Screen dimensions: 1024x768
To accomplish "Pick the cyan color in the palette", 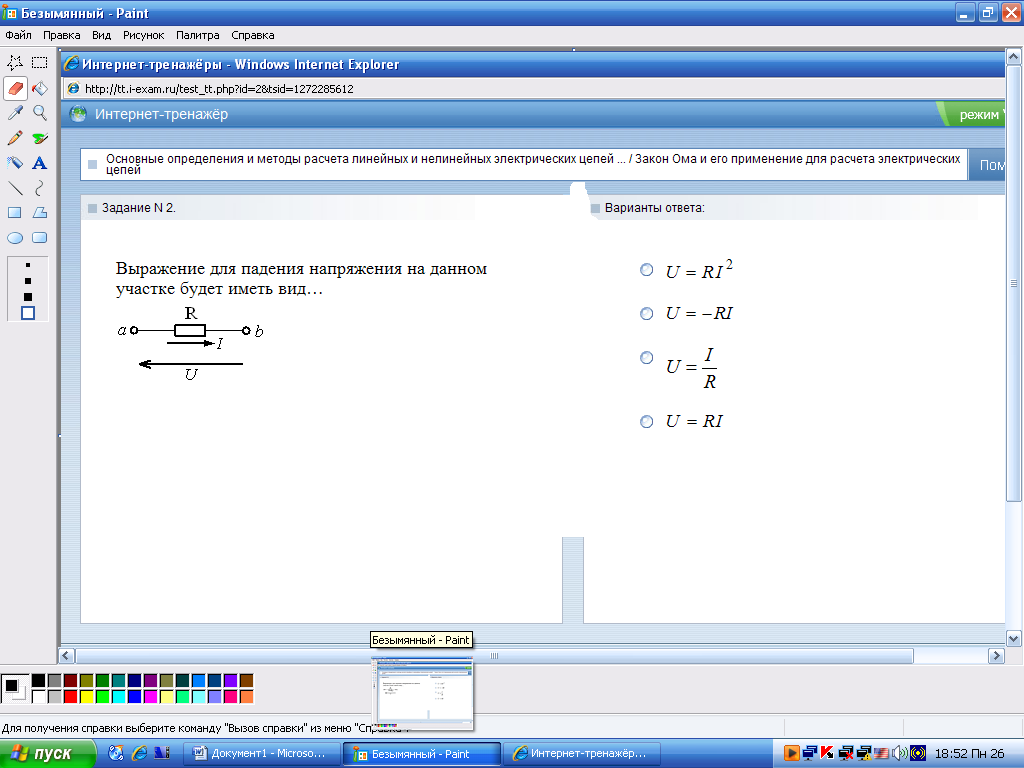I will pyautogui.click(x=119, y=697).
